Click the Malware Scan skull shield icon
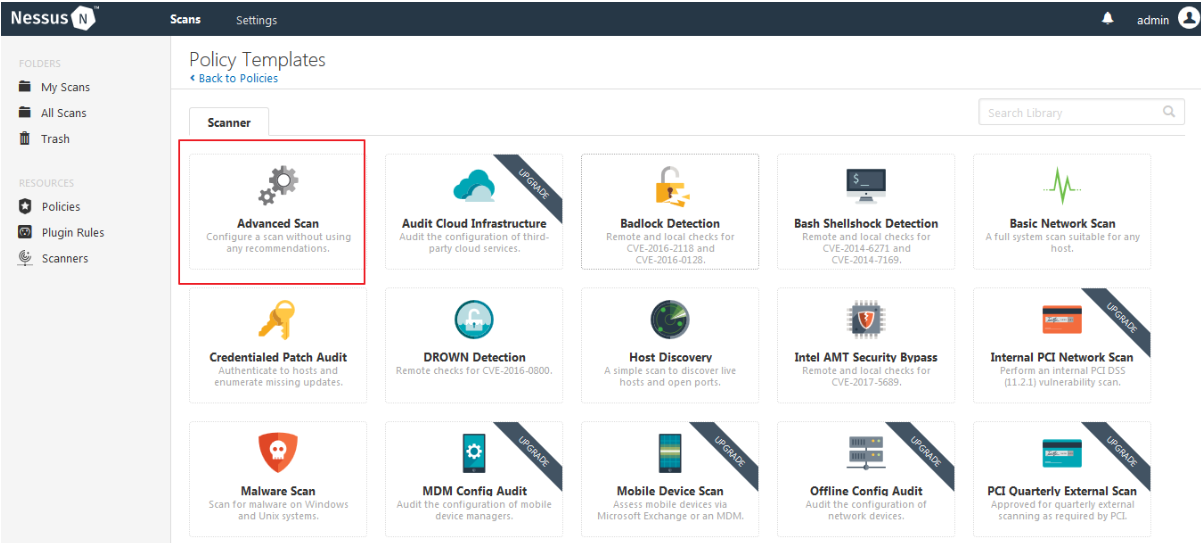This screenshot has width=1201, height=543. (278, 453)
